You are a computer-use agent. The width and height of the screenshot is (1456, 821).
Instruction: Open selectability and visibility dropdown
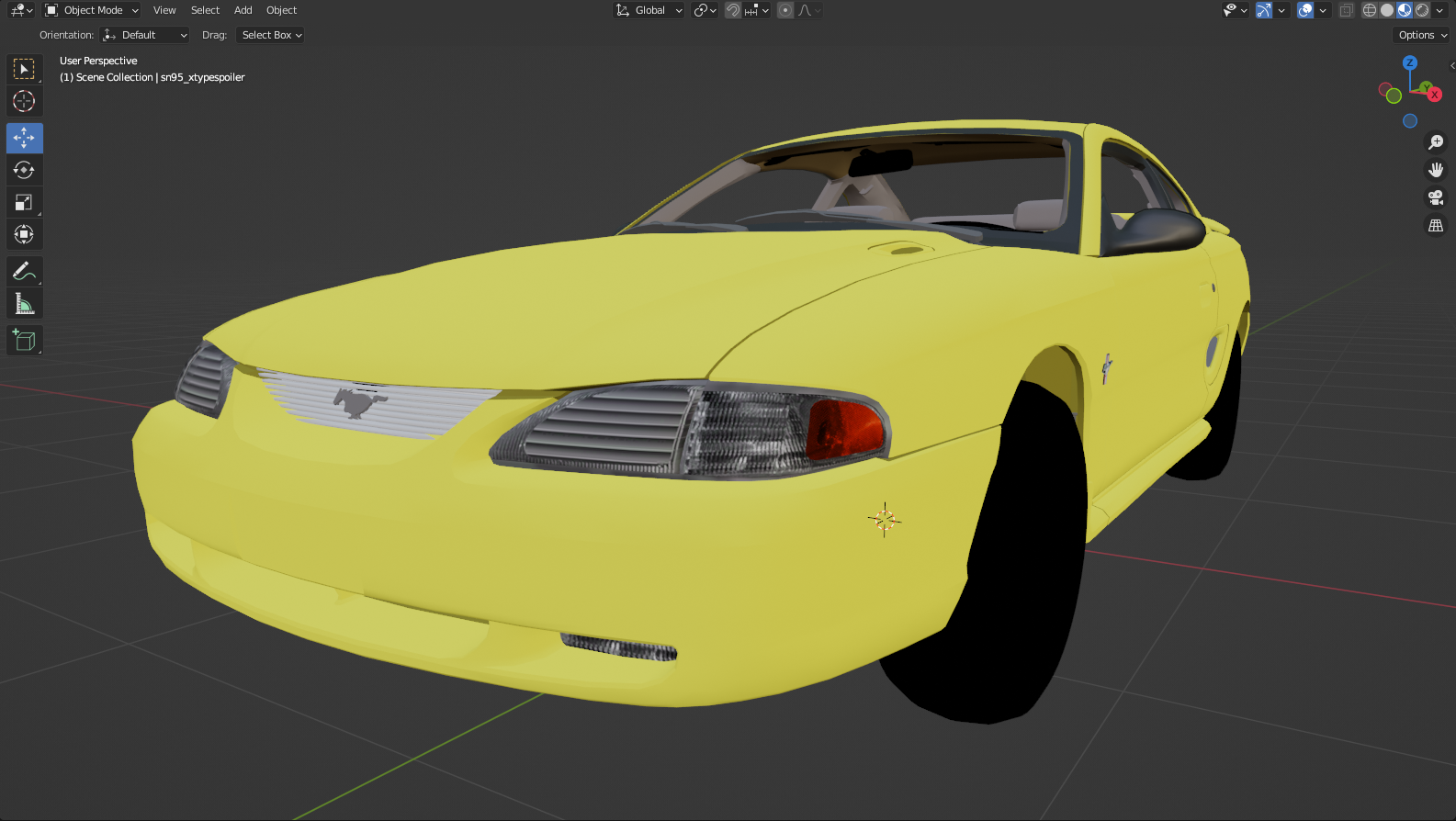(1235, 10)
